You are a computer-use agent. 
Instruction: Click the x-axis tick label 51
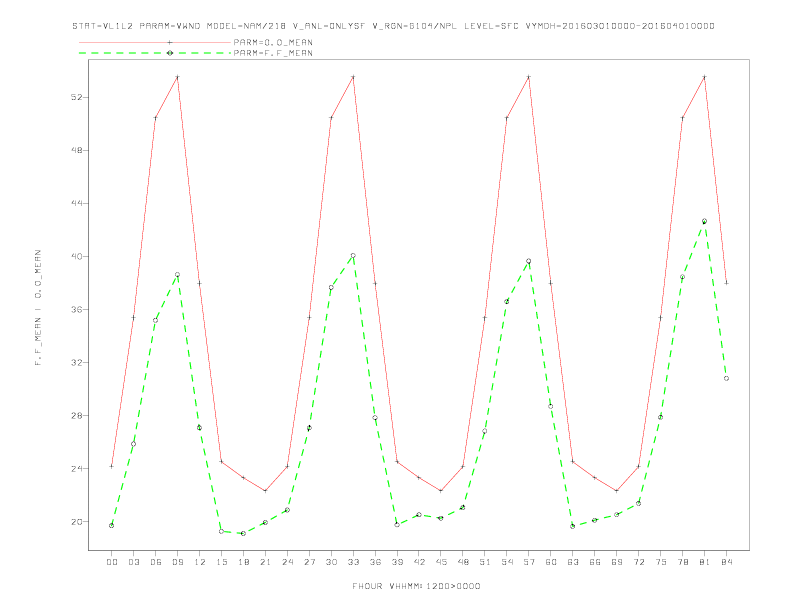(485, 562)
